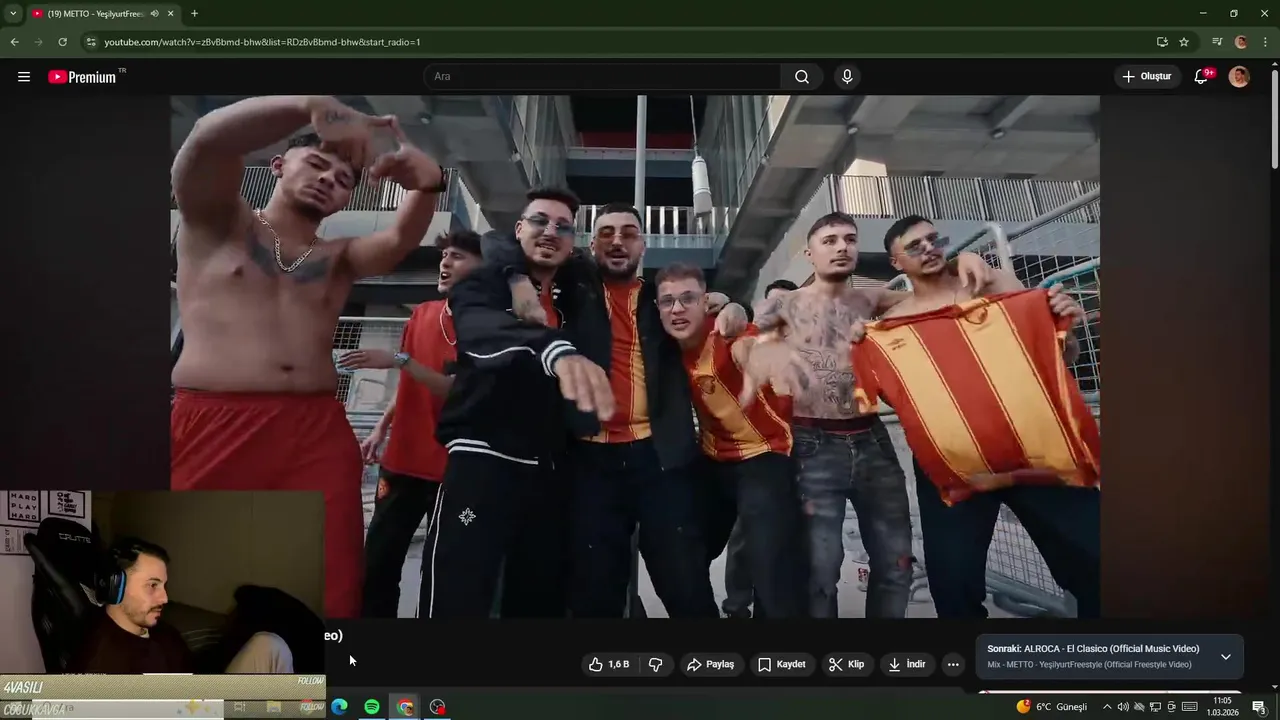The height and width of the screenshot is (720, 1280).
Task: Open the YouTube account avatar menu
Action: click(x=1239, y=77)
